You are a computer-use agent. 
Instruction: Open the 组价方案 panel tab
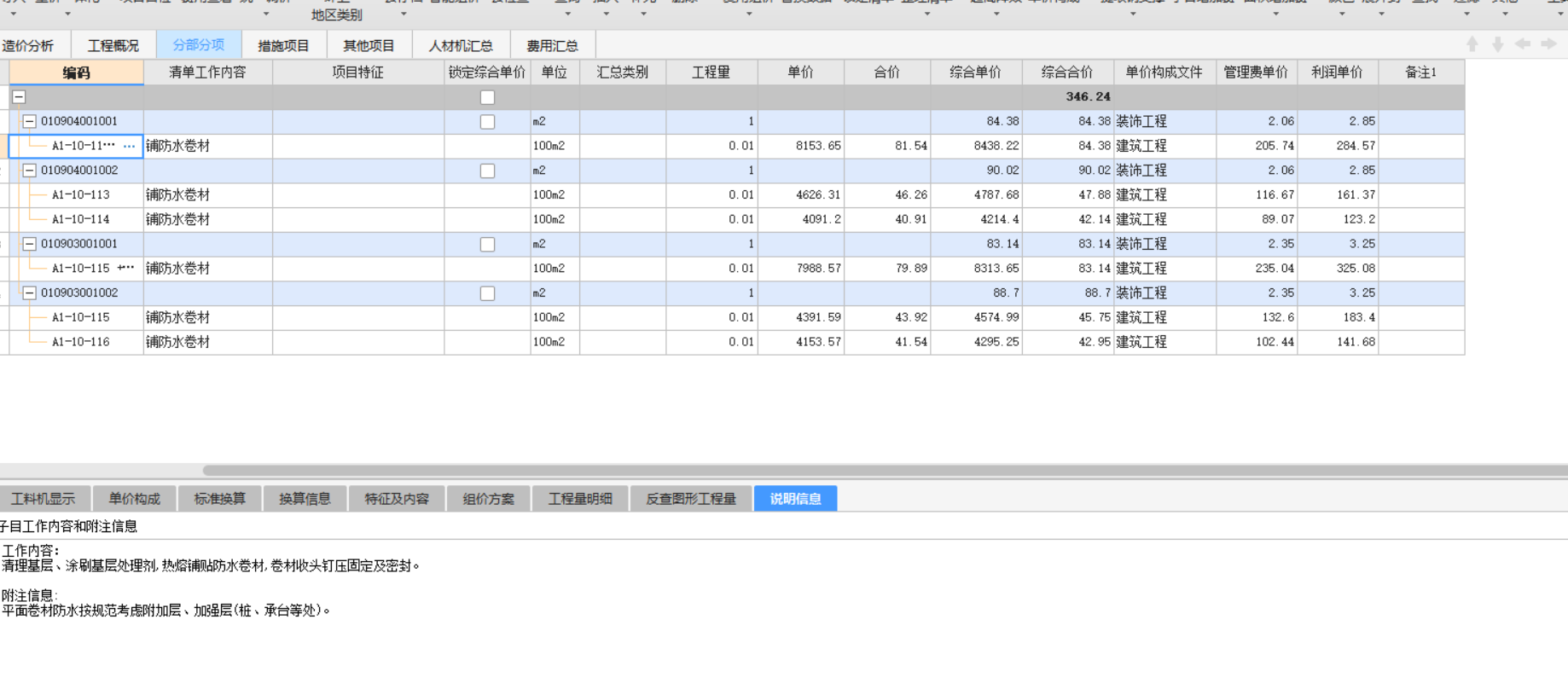tap(489, 499)
